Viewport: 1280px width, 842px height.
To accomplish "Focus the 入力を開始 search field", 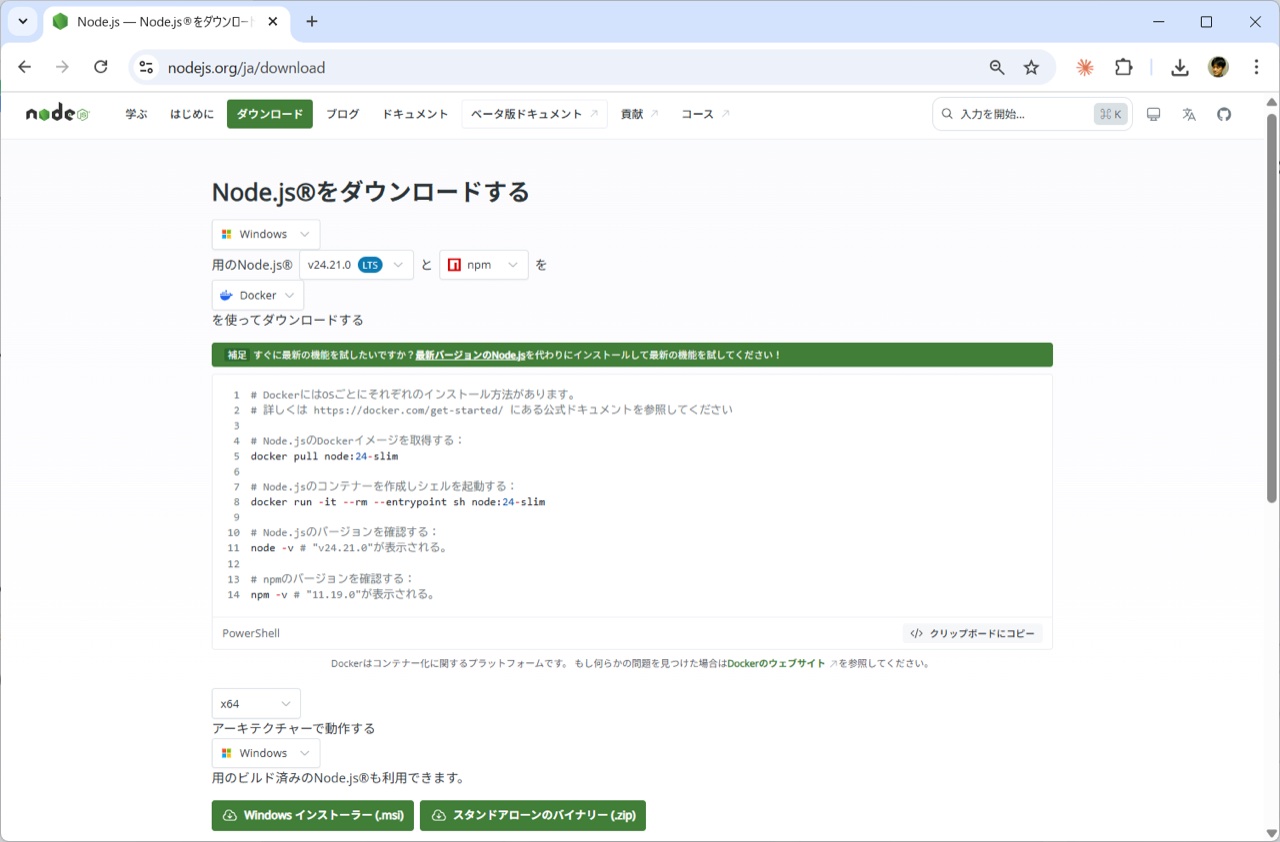I will pyautogui.click(x=1032, y=114).
